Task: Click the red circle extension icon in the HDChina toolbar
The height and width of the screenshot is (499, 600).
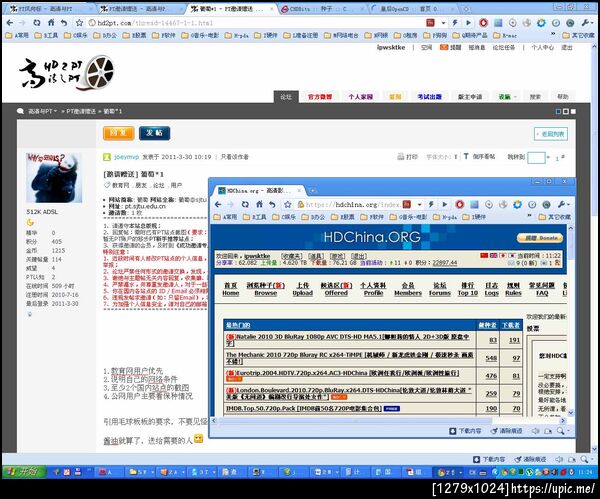Action: [460, 205]
